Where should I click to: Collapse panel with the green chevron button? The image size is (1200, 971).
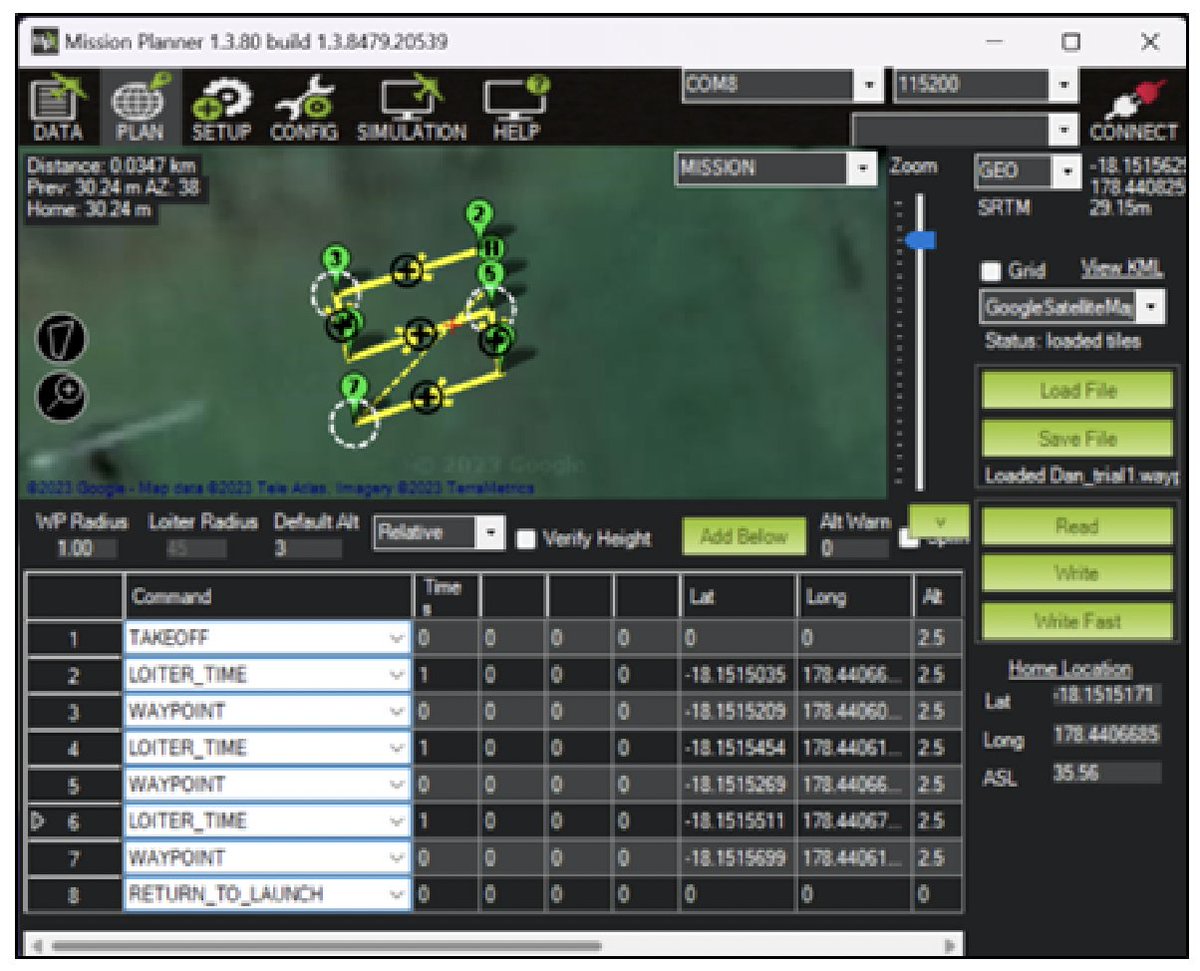[x=939, y=520]
